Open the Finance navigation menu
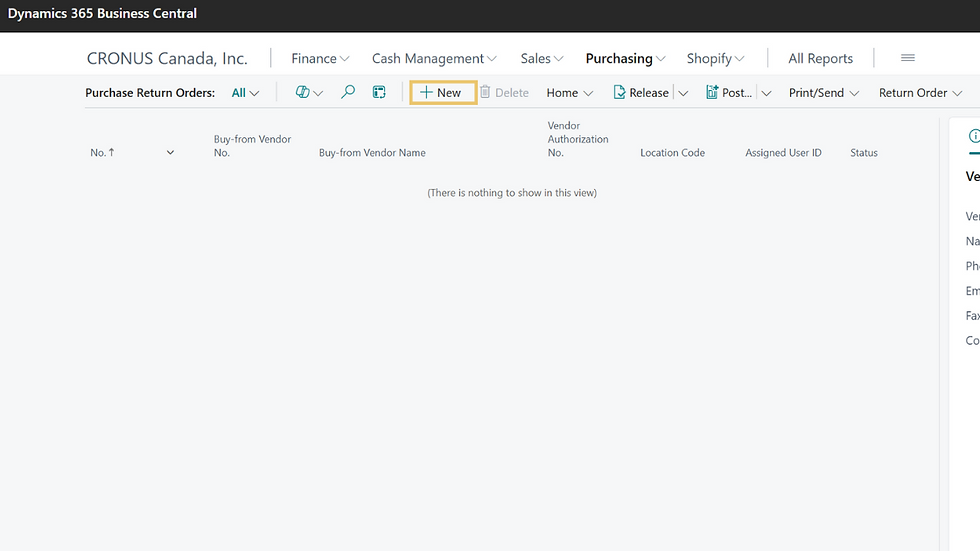Viewport: 980px width, 551px height. coord(320,58)
